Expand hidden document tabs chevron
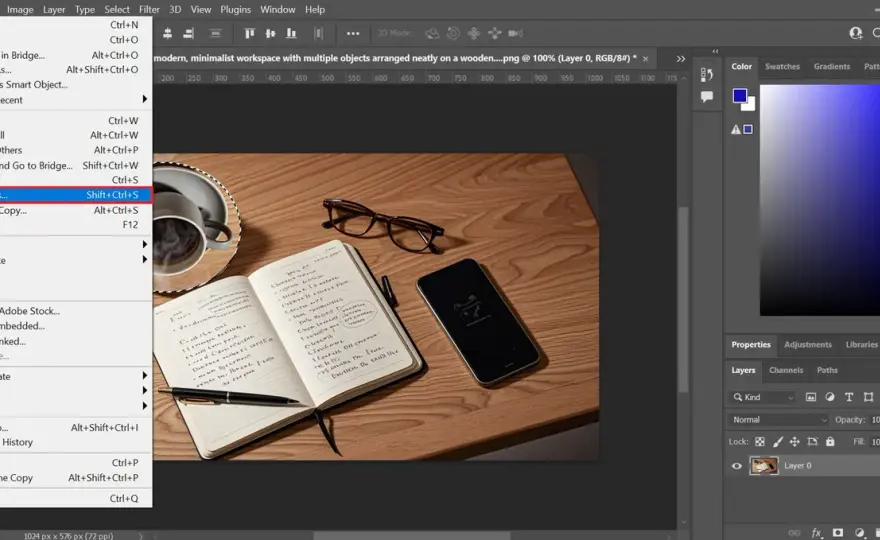 [681, 59]
